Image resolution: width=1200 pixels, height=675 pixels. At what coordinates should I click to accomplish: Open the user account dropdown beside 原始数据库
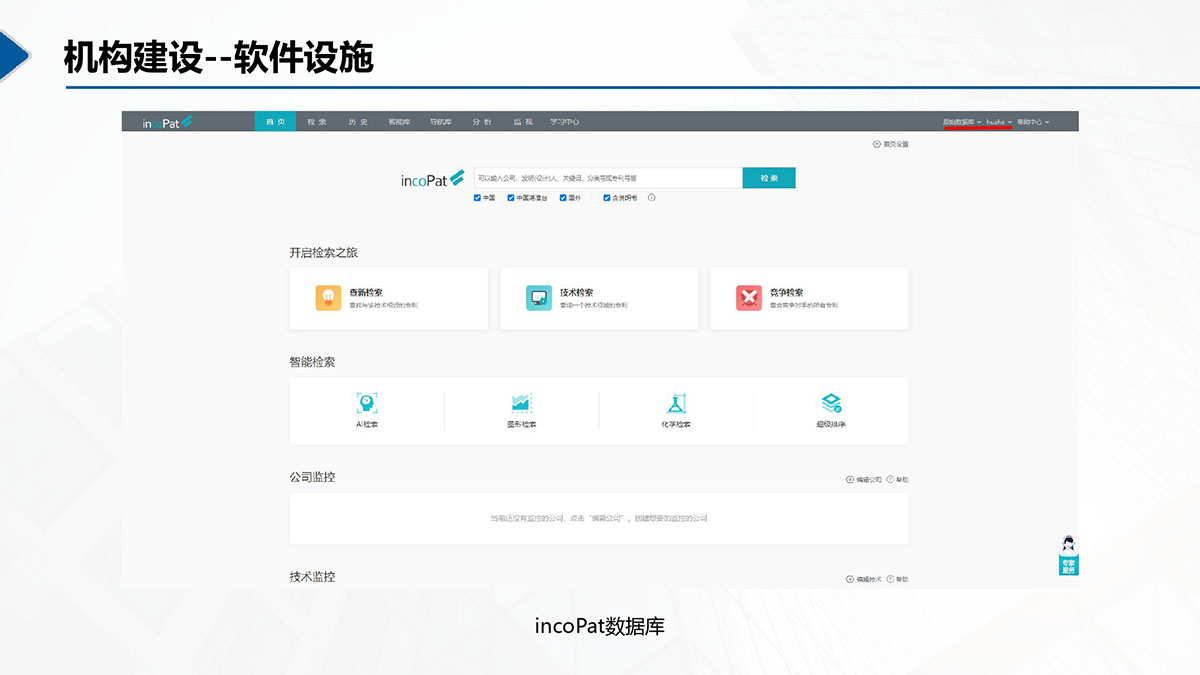pos(999,122)
